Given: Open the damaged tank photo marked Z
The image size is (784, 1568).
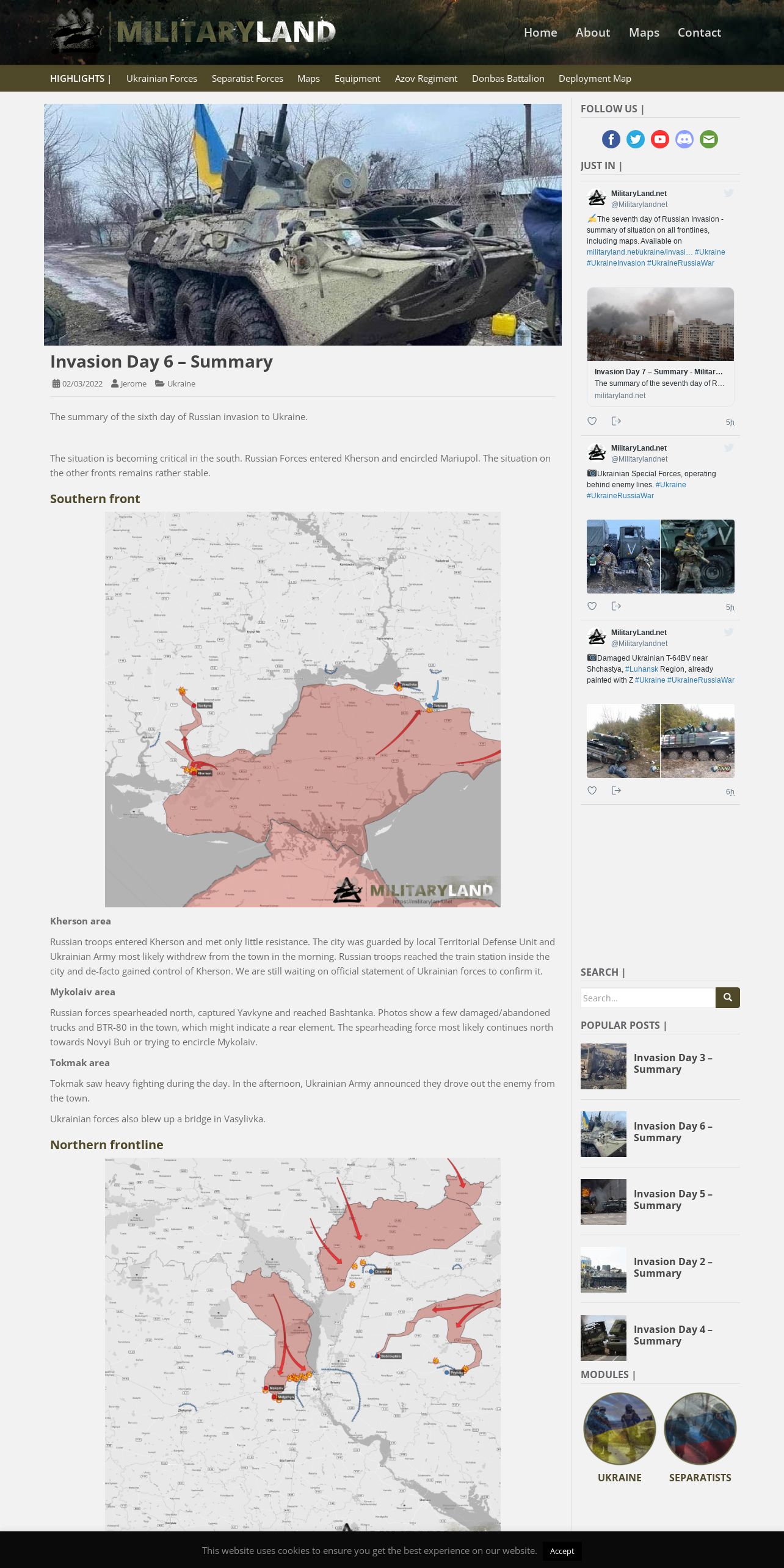Looking at the screenshot, I should pyautogui.click(x=698, y=741).
